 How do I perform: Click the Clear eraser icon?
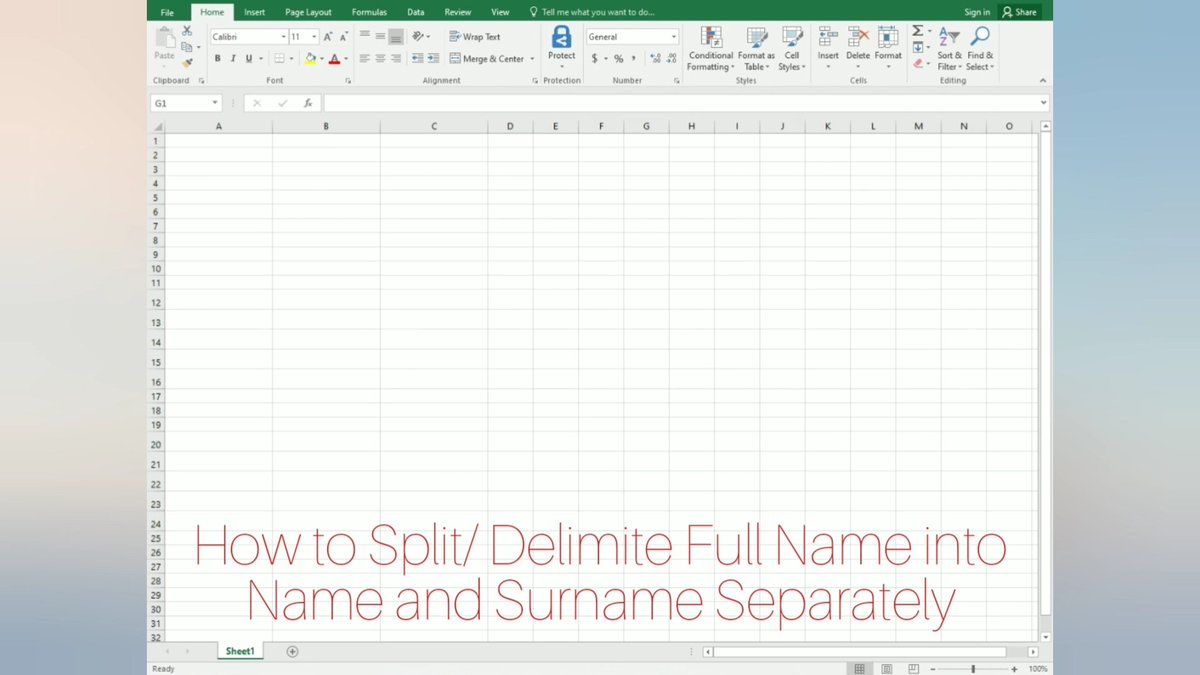[917, 63]
